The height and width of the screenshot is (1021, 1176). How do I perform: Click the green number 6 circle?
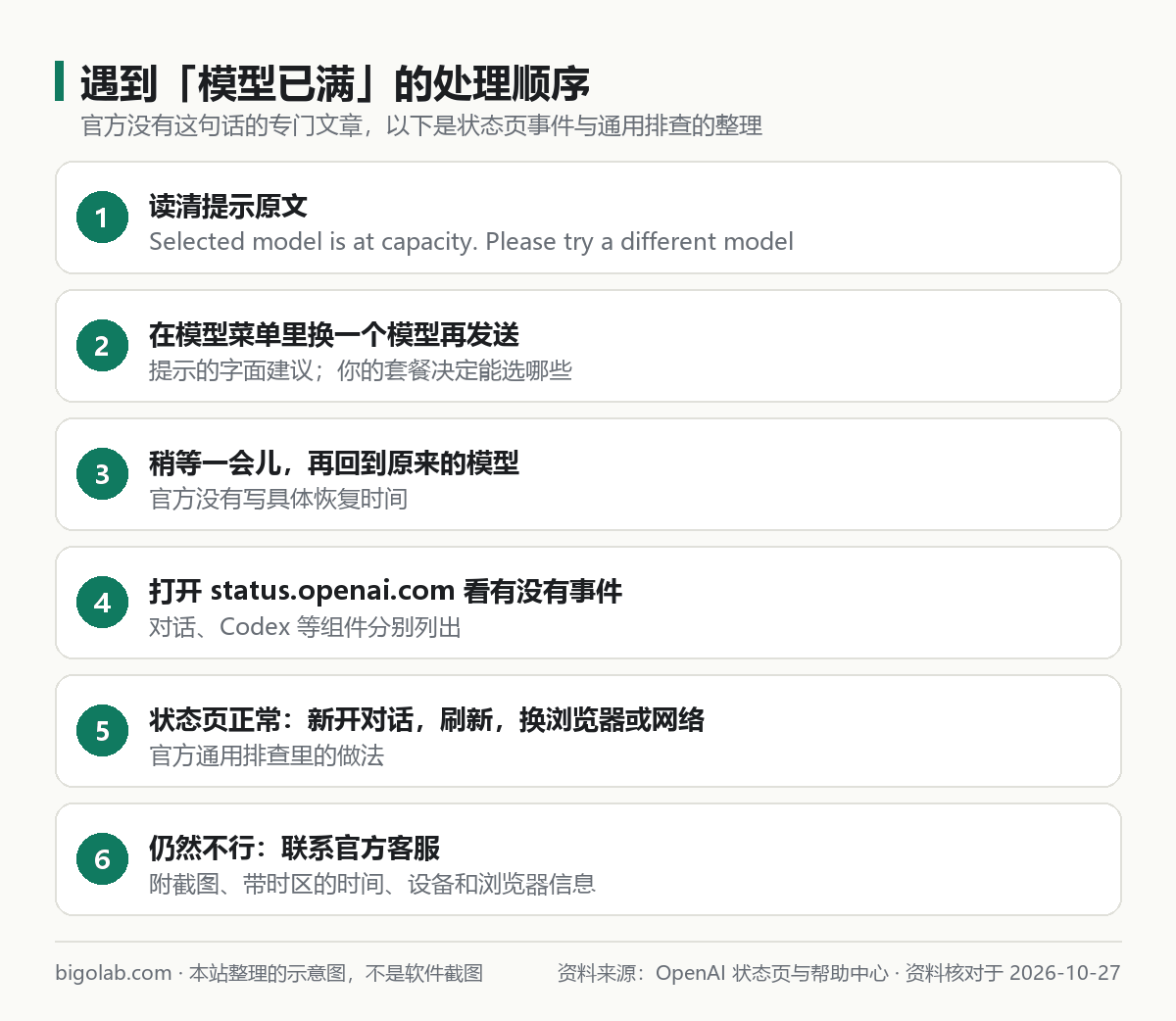point(102,859)
